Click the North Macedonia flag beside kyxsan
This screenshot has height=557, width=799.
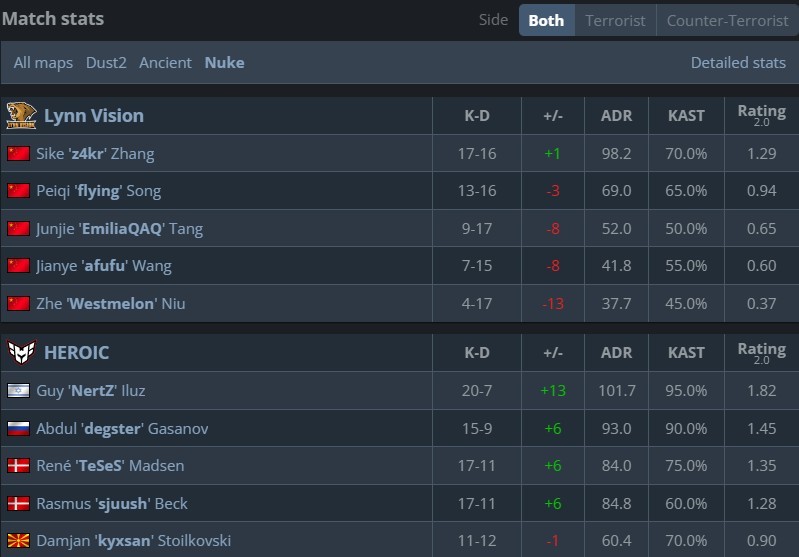[18, 541]
